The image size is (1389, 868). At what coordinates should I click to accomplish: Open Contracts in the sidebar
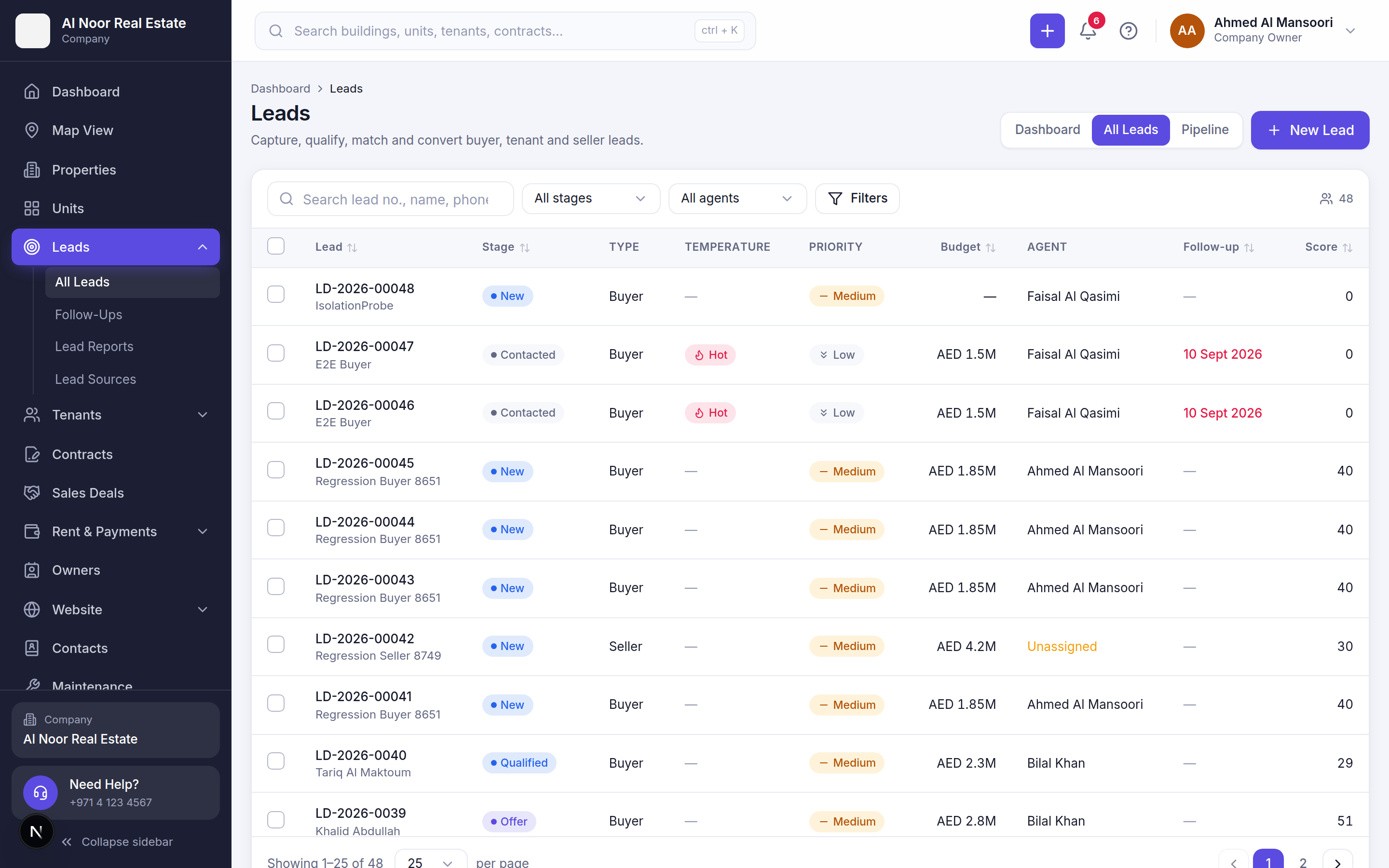point(116,454)
